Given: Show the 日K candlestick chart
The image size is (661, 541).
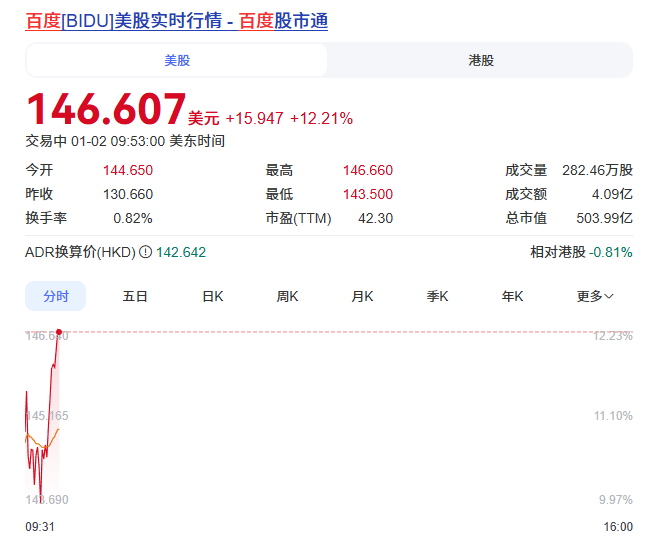Looking at the screenshot, I should [x=212, y=296].
